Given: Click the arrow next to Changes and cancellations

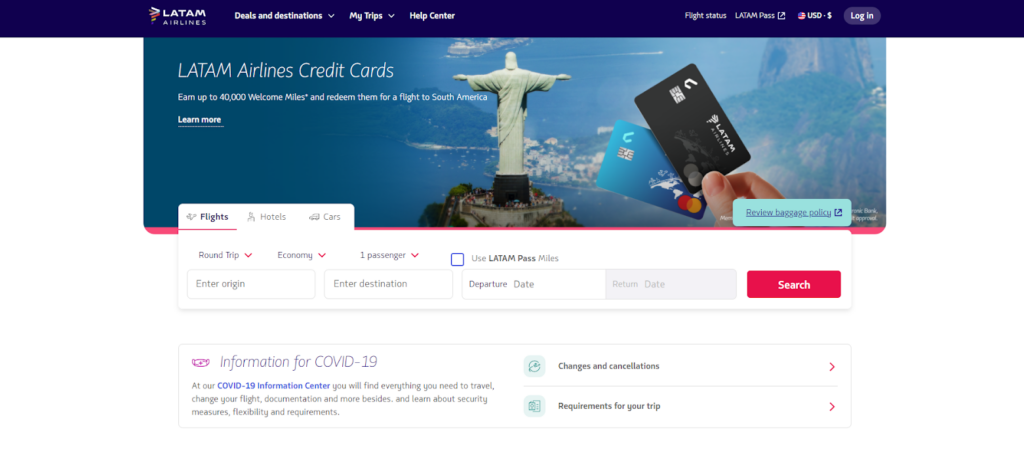Looking at the screenshot, I should [832, 366].
